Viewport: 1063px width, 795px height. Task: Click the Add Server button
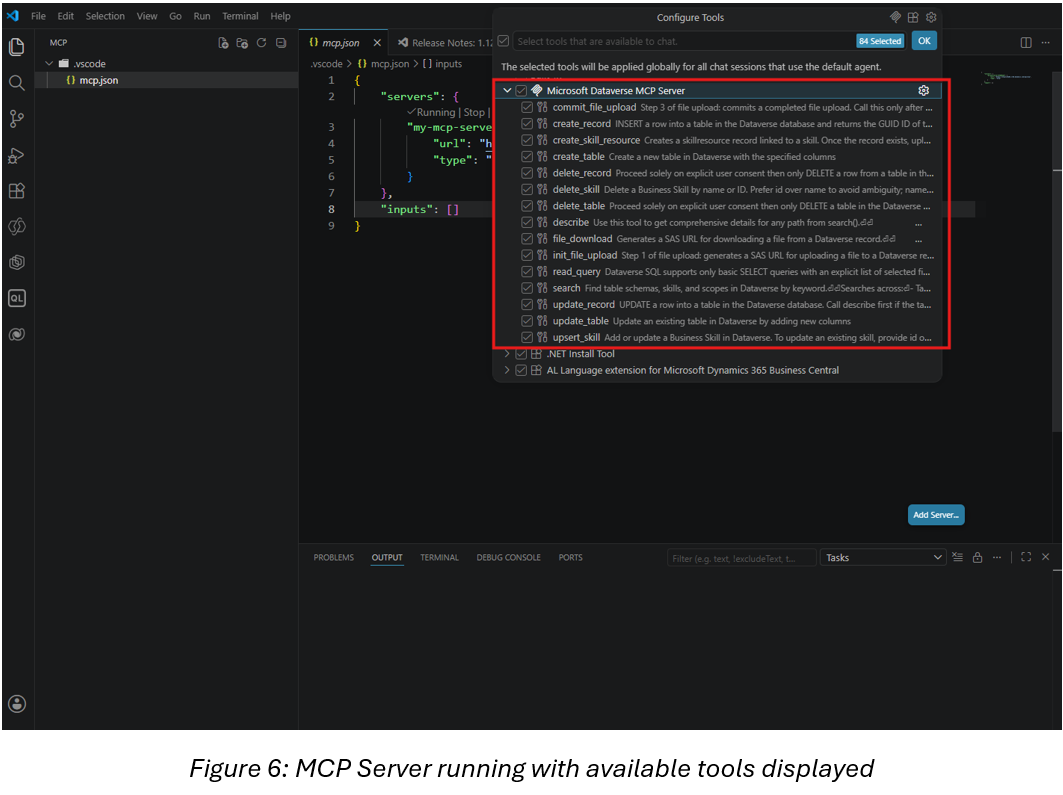pos(936,515)
